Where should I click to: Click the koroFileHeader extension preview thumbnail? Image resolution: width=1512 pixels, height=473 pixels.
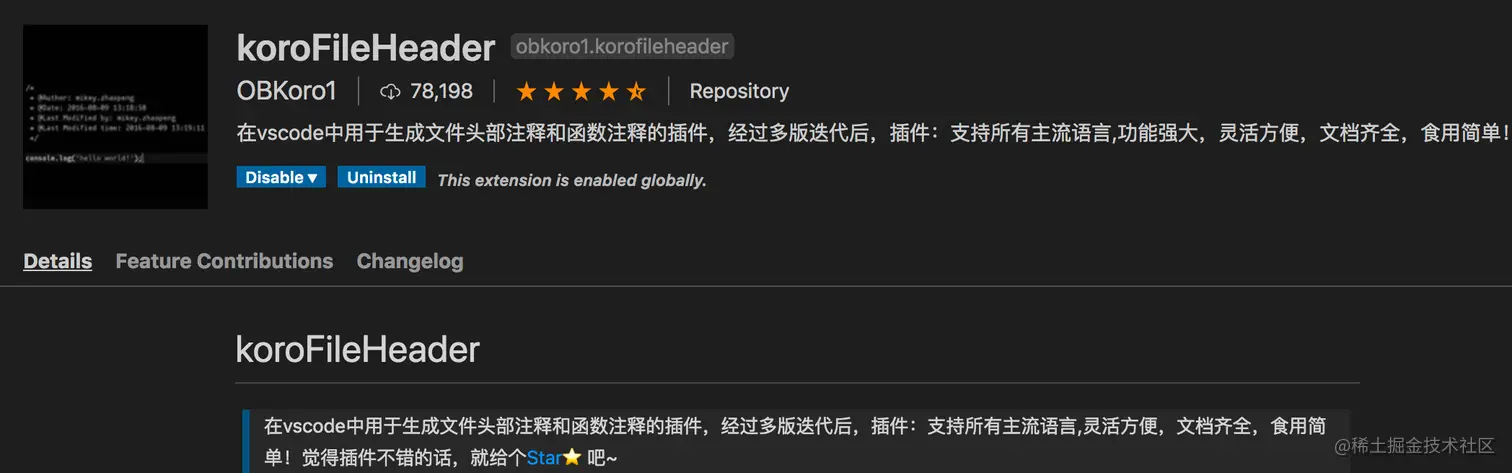click(115, 117)
